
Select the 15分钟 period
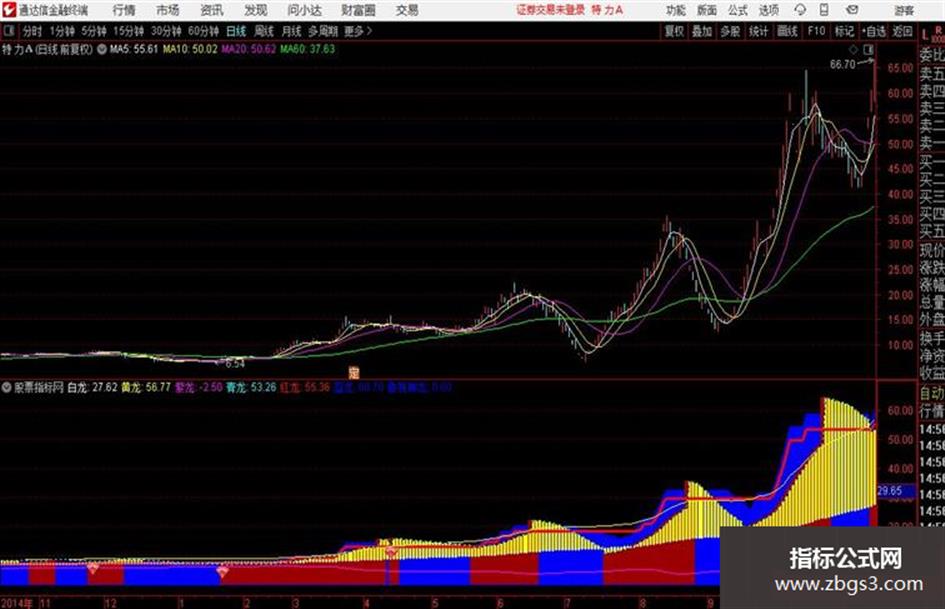128,31
